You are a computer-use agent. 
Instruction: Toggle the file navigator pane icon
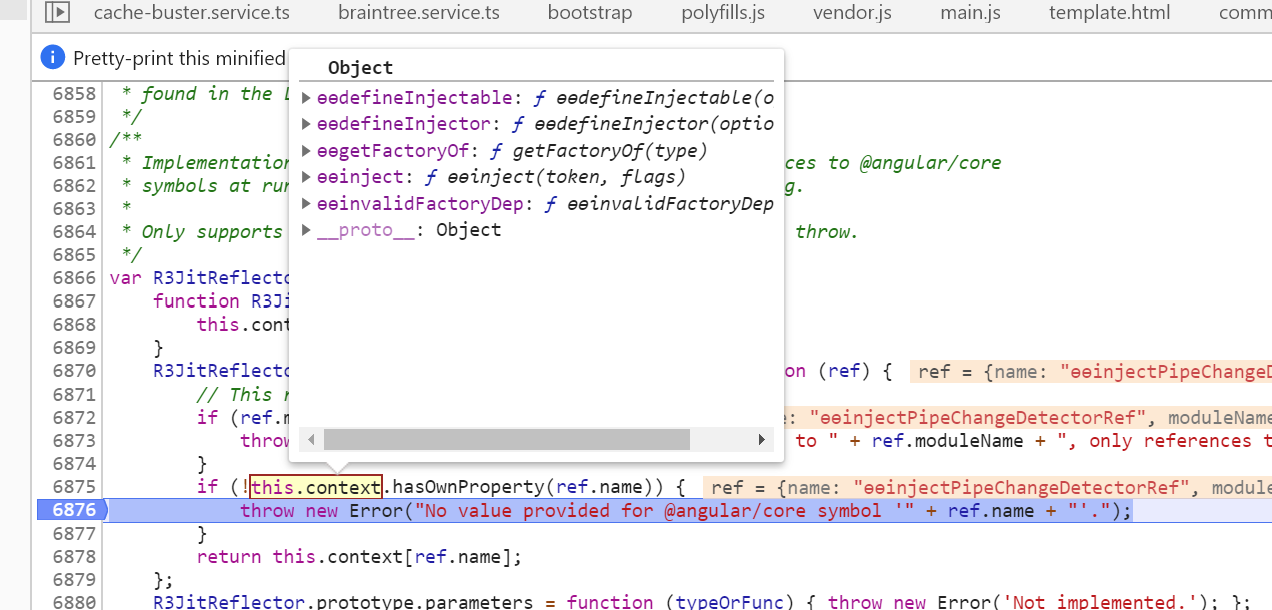pyautogui.click(x=57, y=13)
